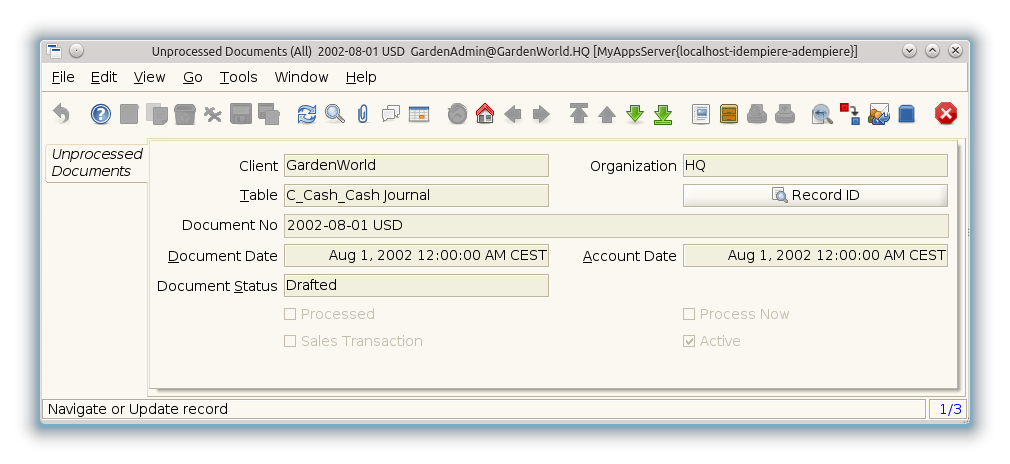Screen dimensions: 1010x464
Task: Open the File menu
Action: click(x=63, y=77)
